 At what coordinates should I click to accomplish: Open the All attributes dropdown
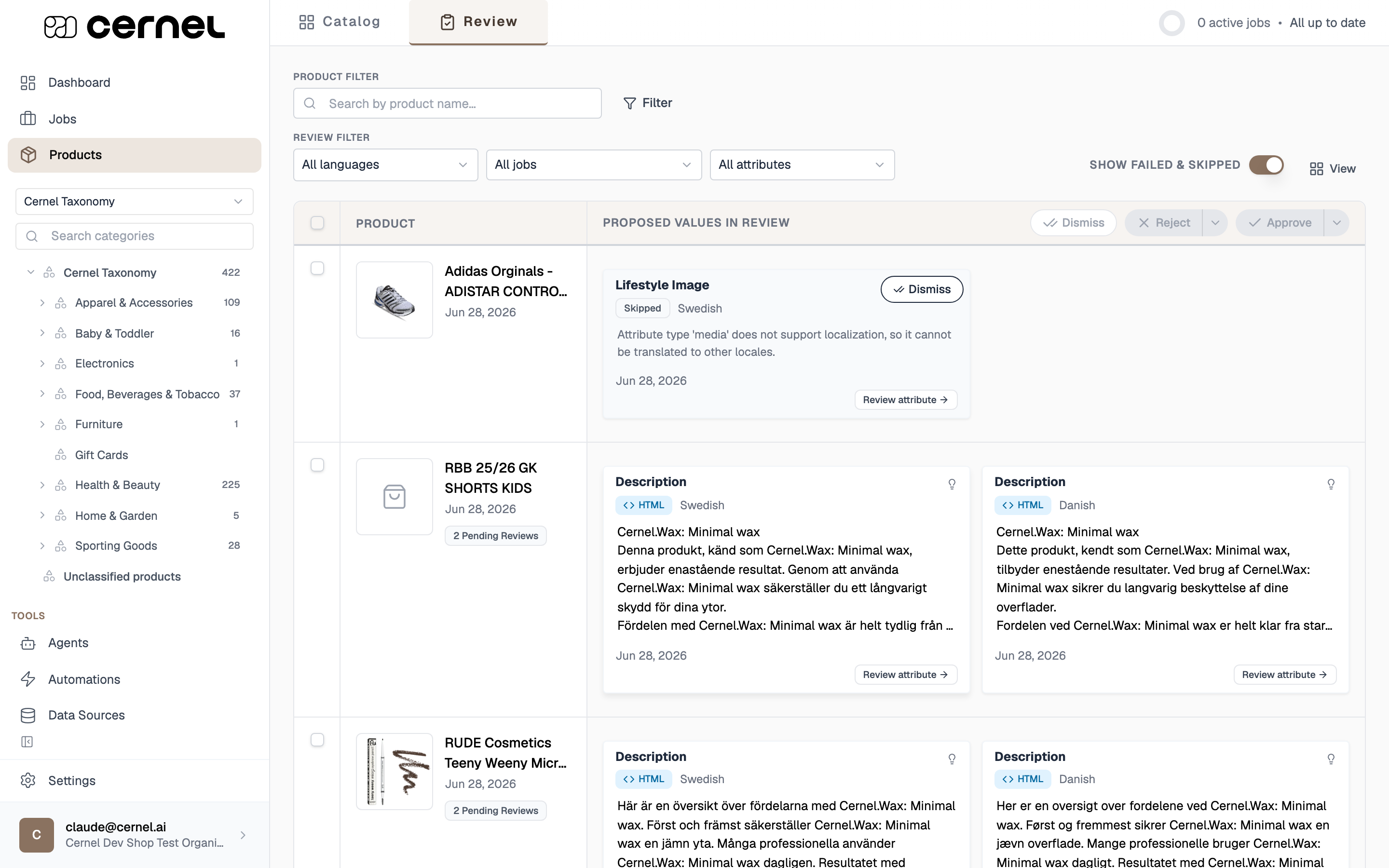click(802, 165)
